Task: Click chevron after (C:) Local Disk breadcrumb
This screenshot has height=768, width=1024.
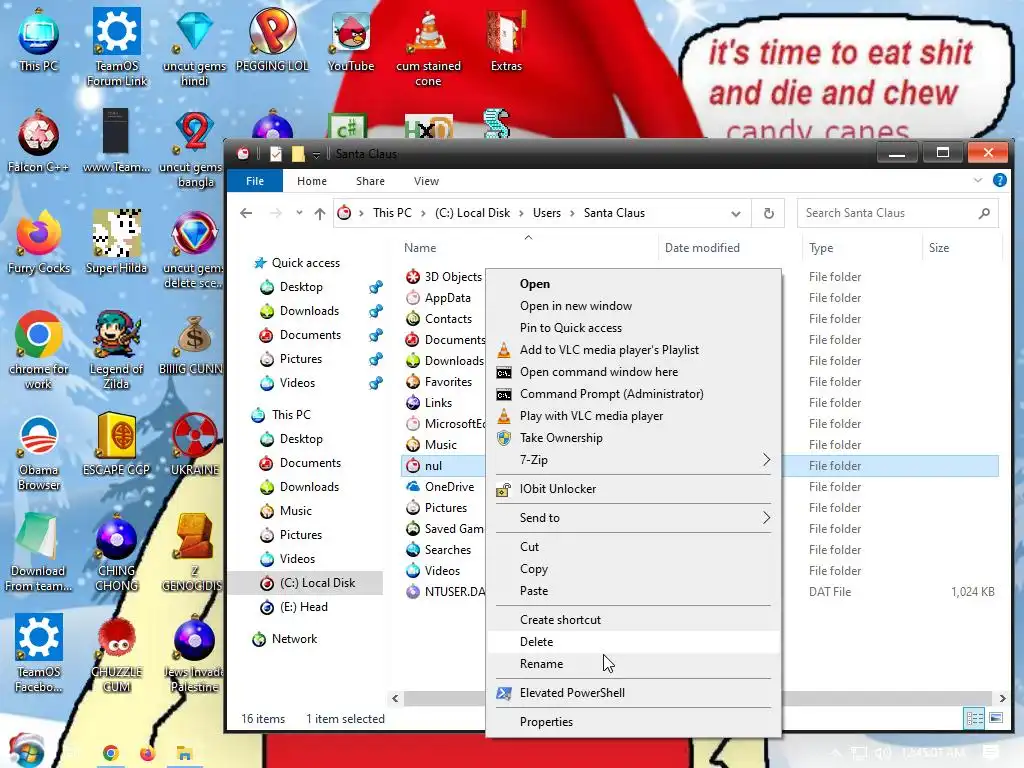Action: point(521,213)
